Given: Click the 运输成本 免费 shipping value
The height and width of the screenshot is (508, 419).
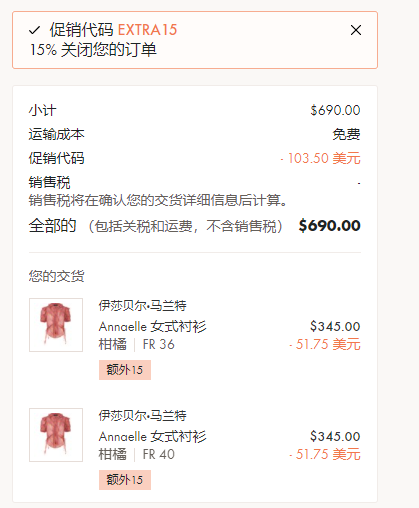Looking at the screenshot, I should click(346, 134).
